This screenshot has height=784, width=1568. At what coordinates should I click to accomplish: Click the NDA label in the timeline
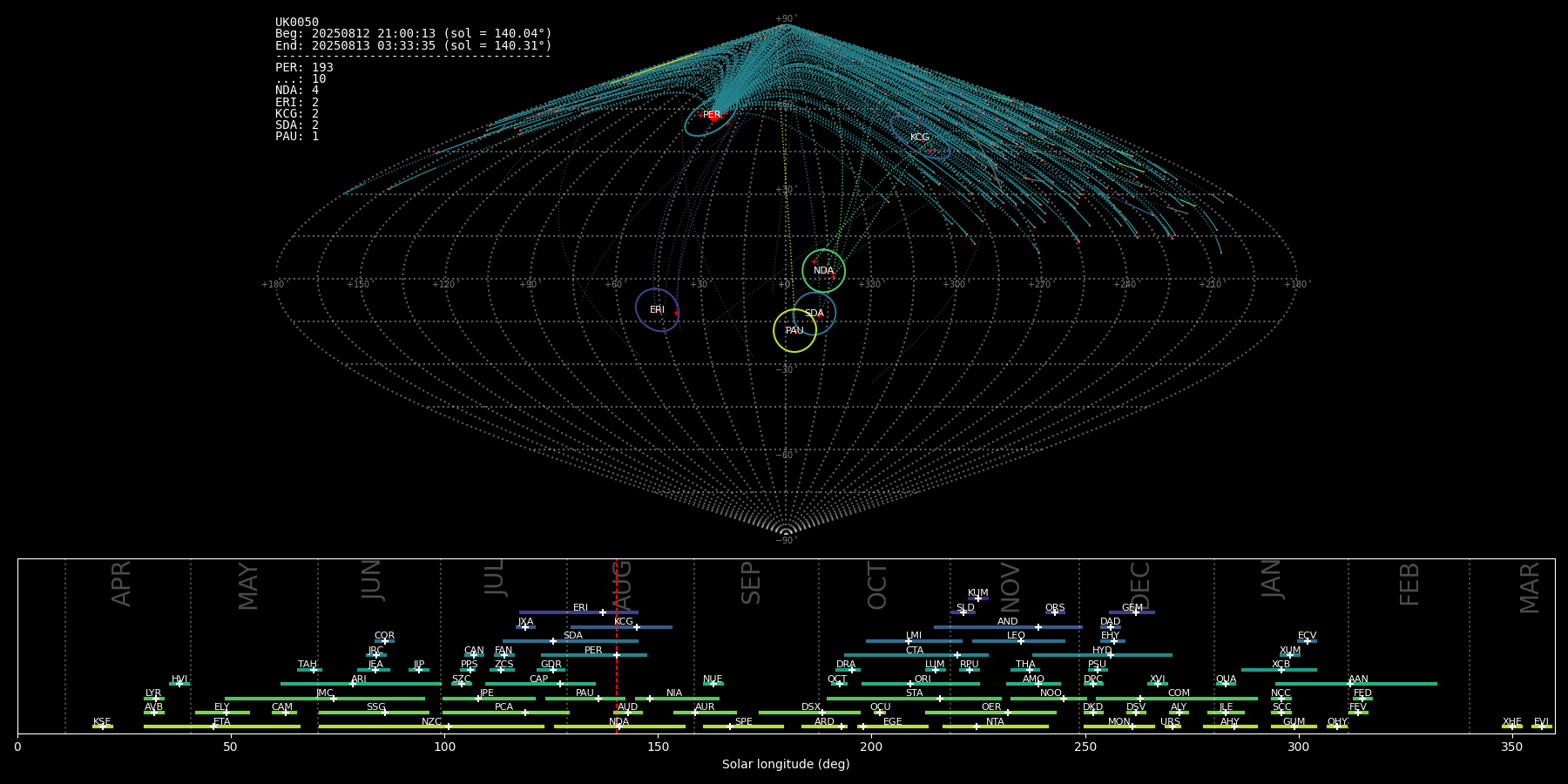[x=619, y=722]
